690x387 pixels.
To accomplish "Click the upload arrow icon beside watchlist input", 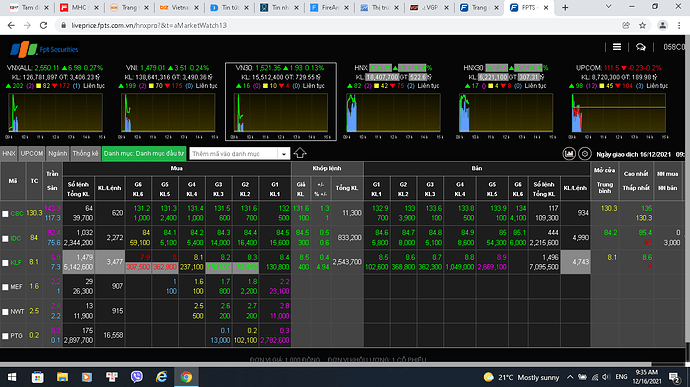I will [x=300, y=153].
